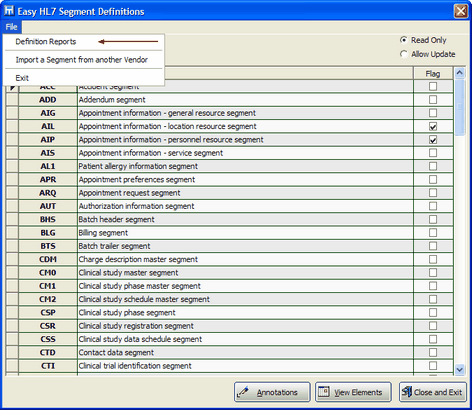Select the BLG segment code cell

[48, 233]
